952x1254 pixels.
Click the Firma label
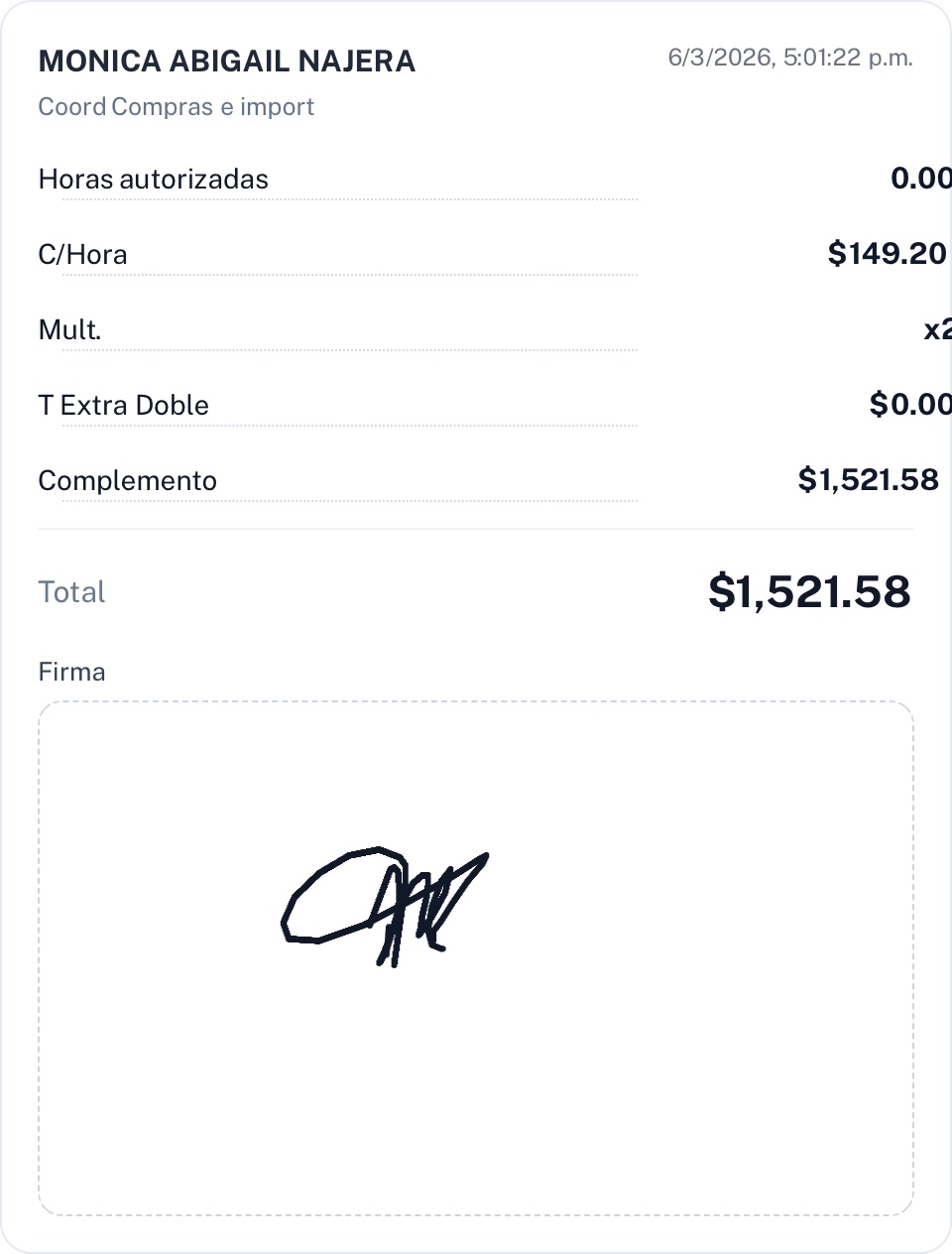(x=71, y=673)
